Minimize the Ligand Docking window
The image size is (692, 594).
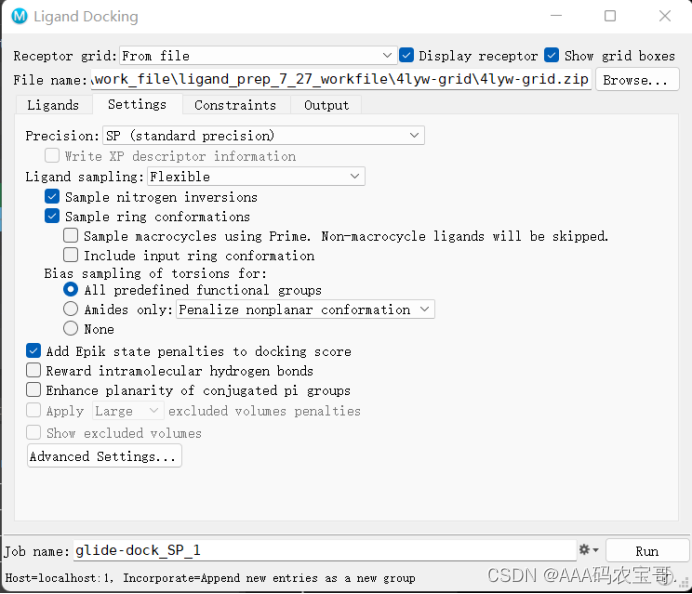pyautogui.click(x=556, y=16)
